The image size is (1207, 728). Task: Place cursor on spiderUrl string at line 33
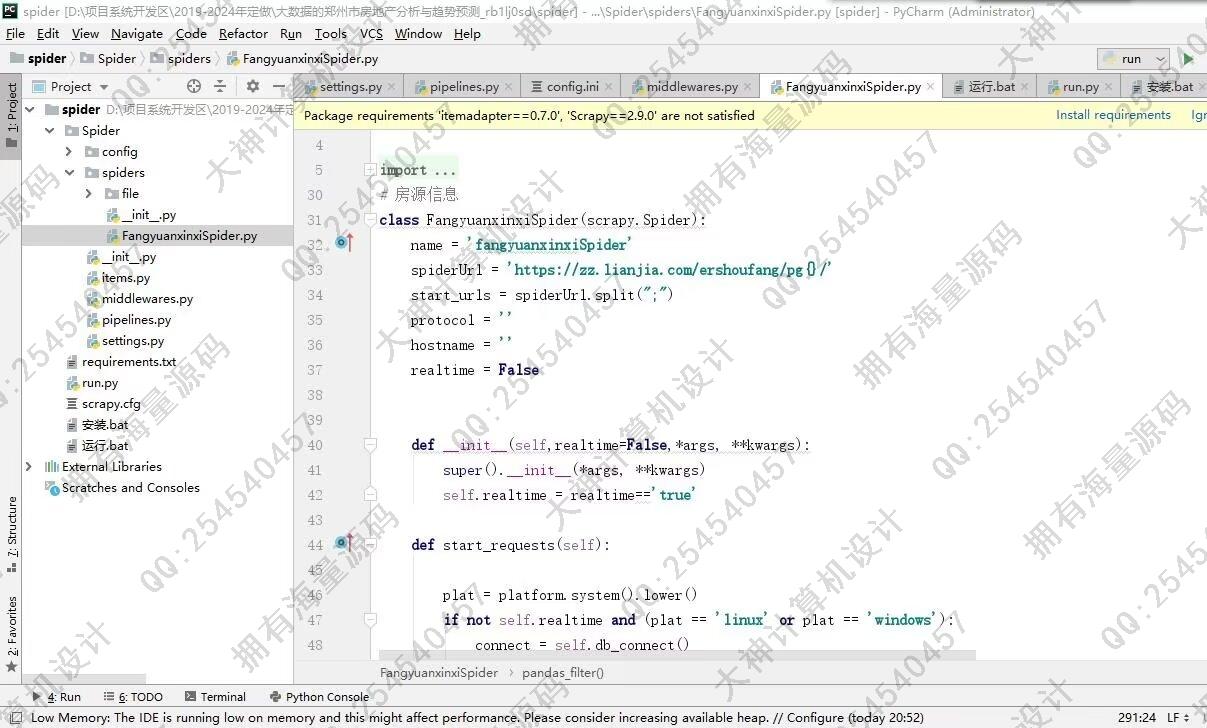(669, 270)
